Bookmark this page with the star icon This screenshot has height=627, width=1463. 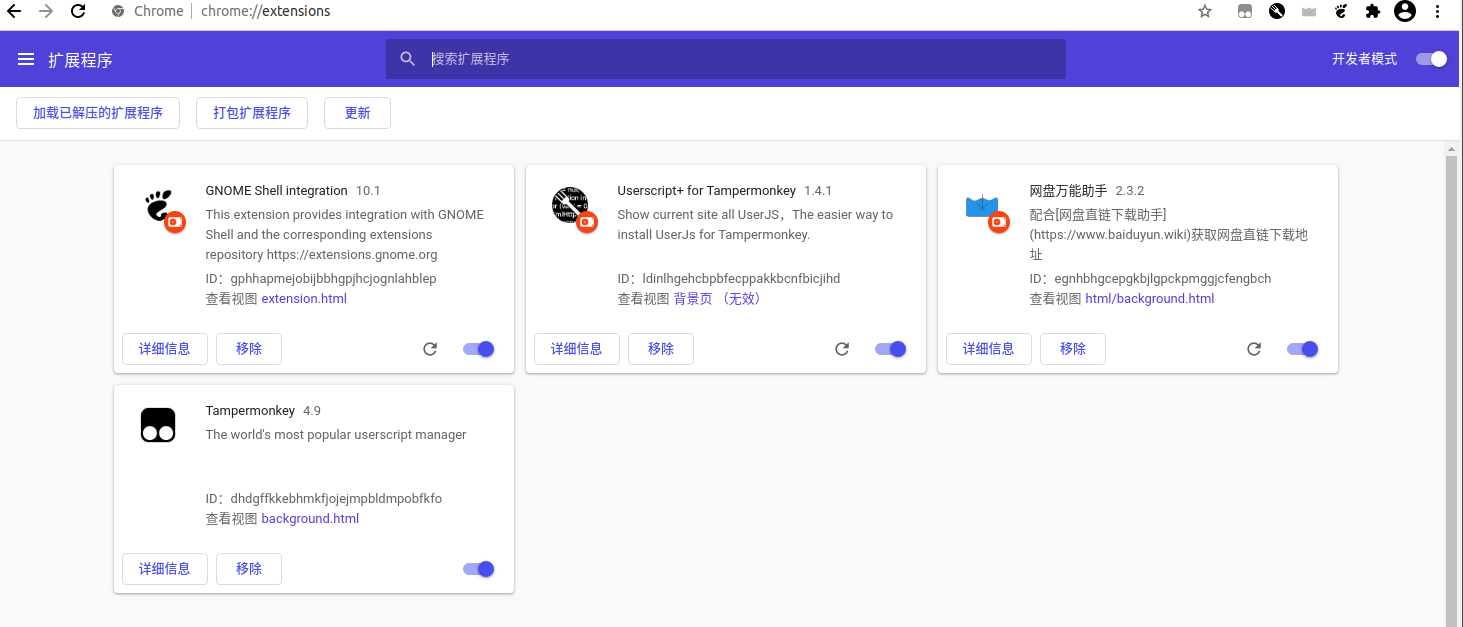(x=1205, y=11)
